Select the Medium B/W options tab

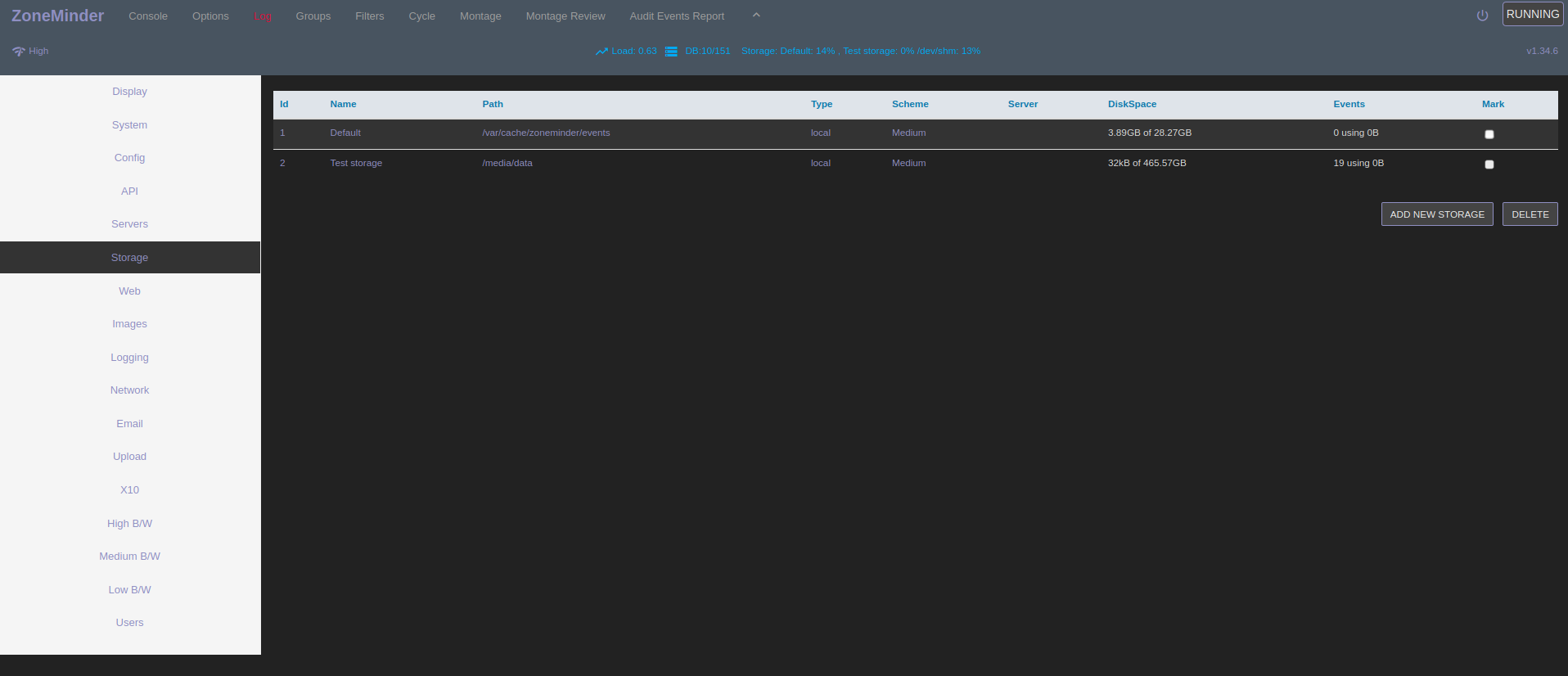click(x=130, y=557)
